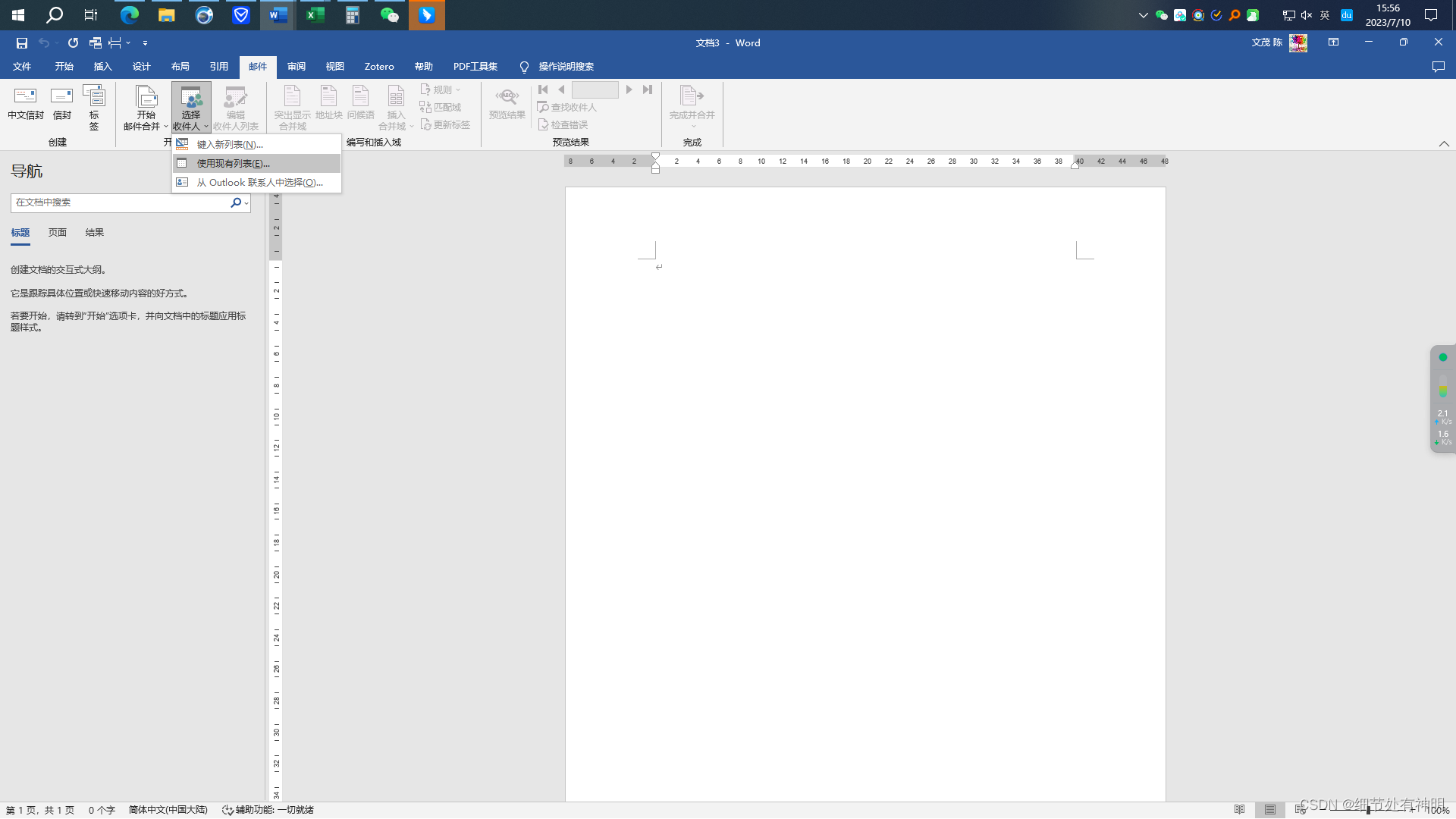
Task: Switch to the 页面 tab in navigation pane
Action: 58,233
